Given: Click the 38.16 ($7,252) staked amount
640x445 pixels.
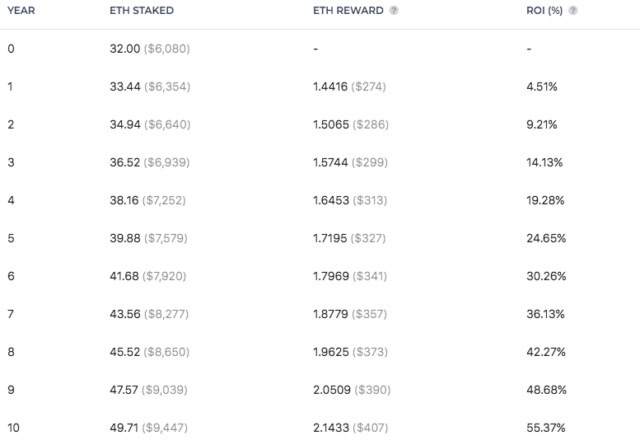Looking at the screenshot, I should click(x=148, y=200).
